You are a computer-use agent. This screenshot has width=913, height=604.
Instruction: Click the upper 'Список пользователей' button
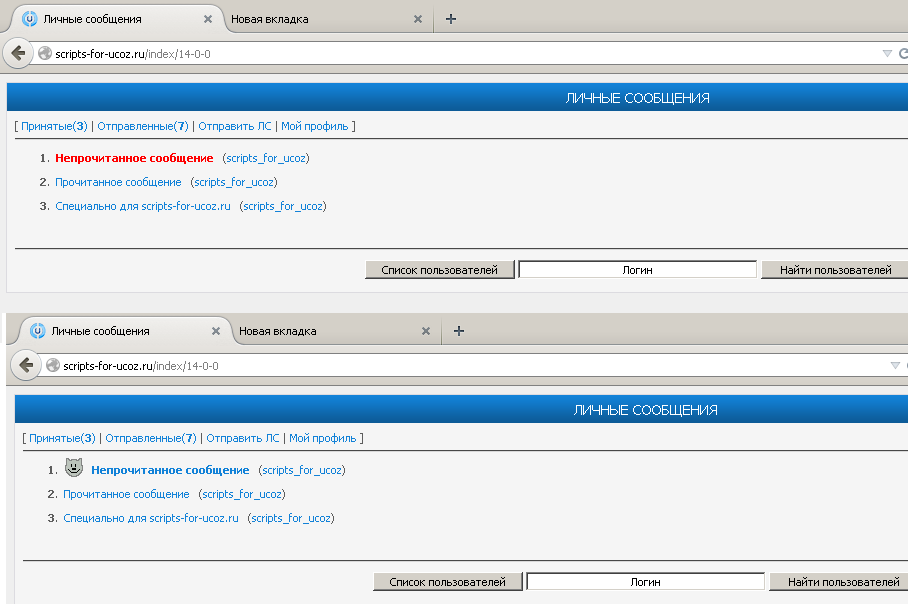[x=440, y=270]
